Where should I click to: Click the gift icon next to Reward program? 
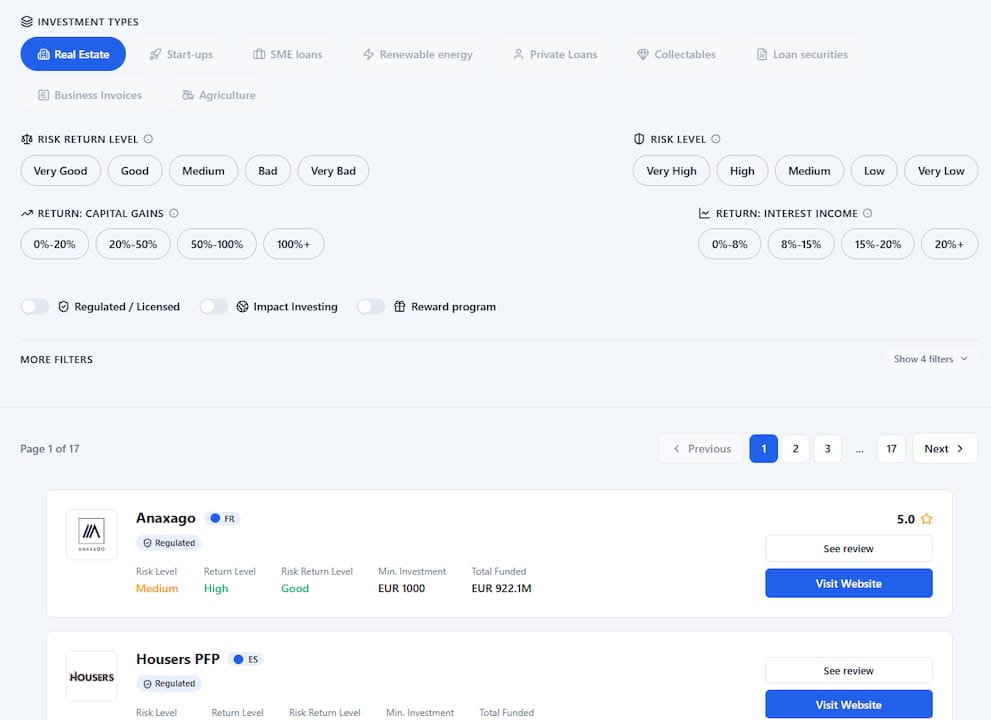point(399,307)
